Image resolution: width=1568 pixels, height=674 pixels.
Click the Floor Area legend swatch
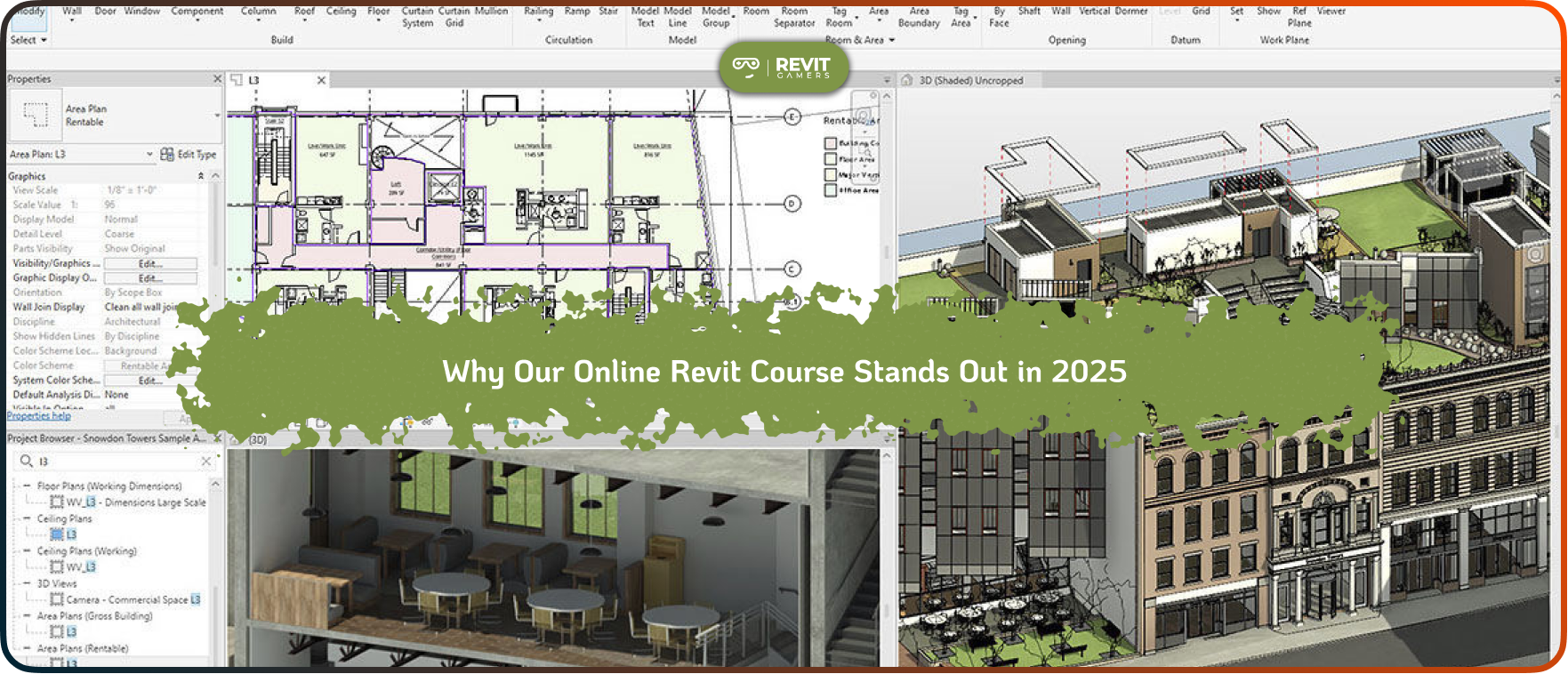click(x=831, y=159)
